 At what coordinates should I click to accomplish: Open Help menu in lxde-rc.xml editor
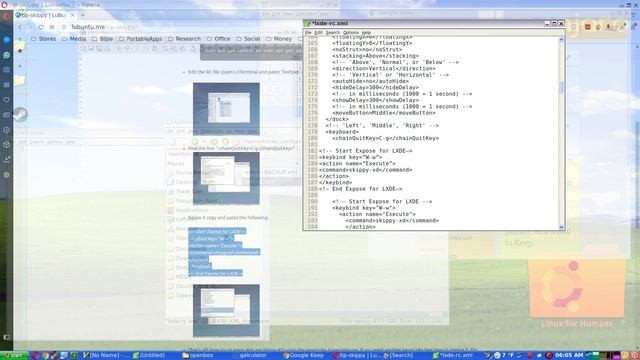point(366,32)
